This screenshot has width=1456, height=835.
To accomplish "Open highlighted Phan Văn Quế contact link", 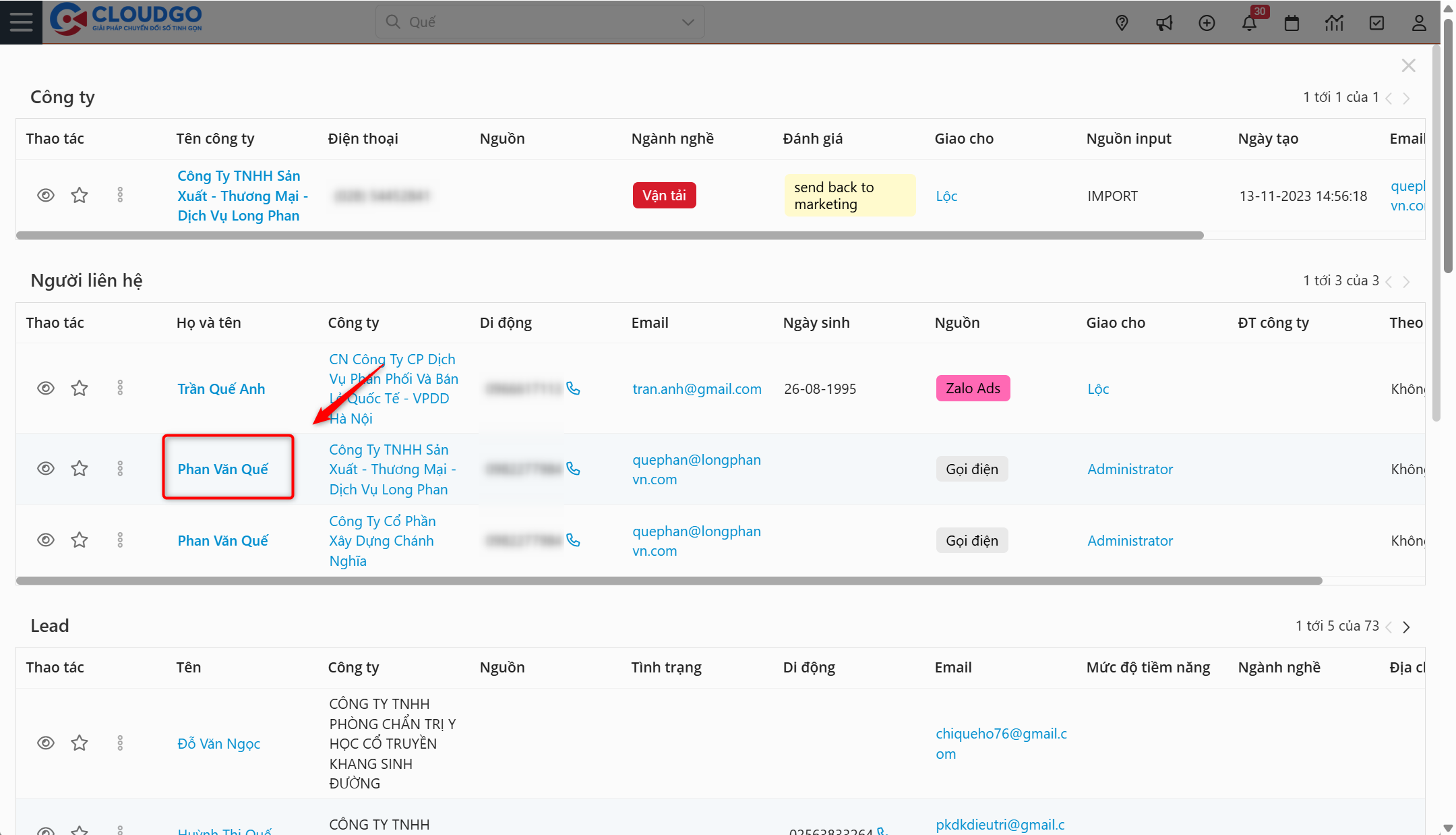I will 222,469.
